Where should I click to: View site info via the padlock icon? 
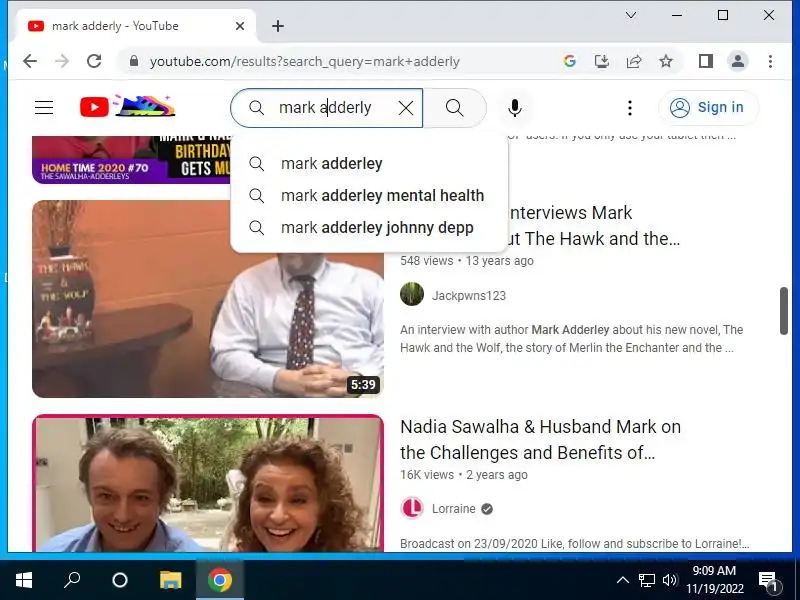134,61
